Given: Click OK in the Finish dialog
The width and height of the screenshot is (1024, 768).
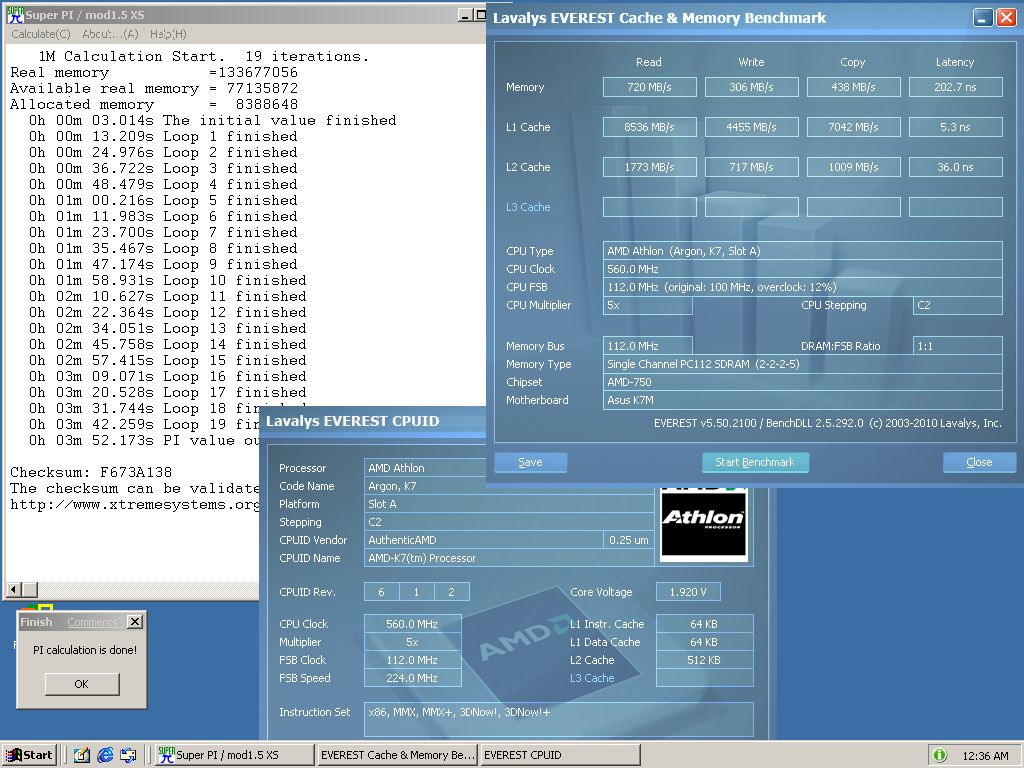Looking at the screenshot, I should pyautogui.click(x=82, y=684).
